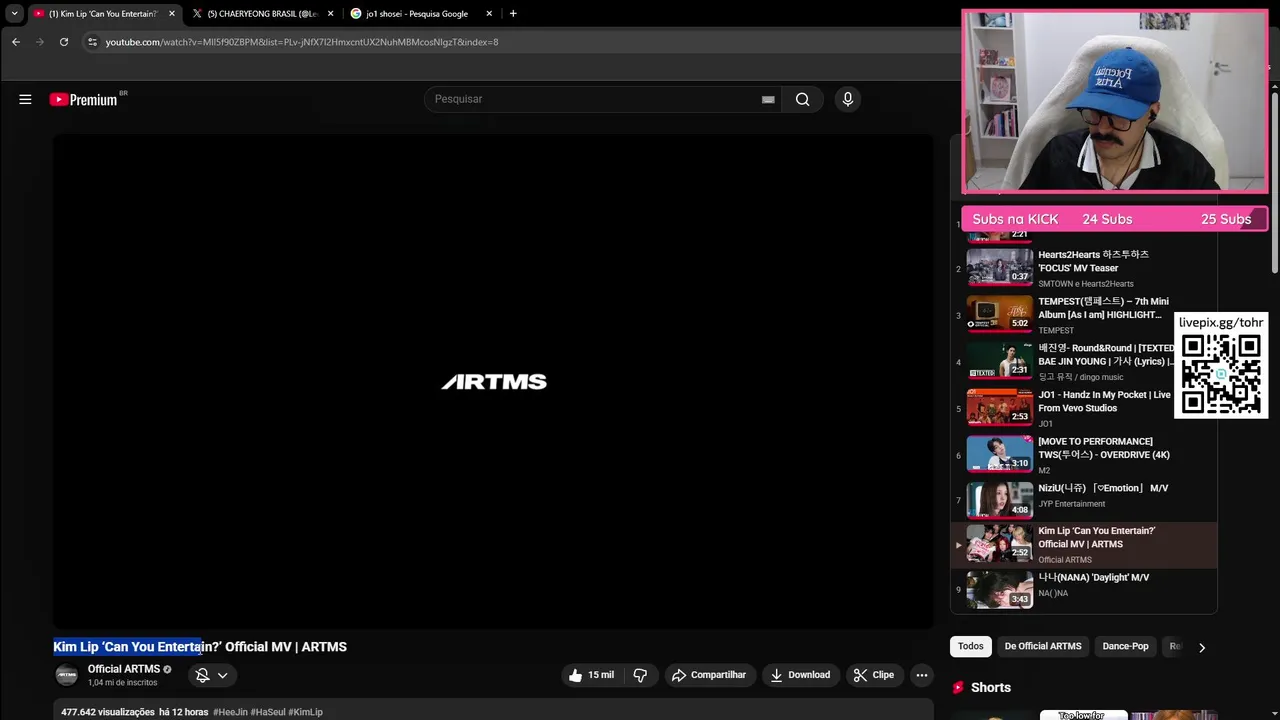Open the browser tab search dropdown
Viewport: 1280px width, 720px height.
(x=14, y=14)
